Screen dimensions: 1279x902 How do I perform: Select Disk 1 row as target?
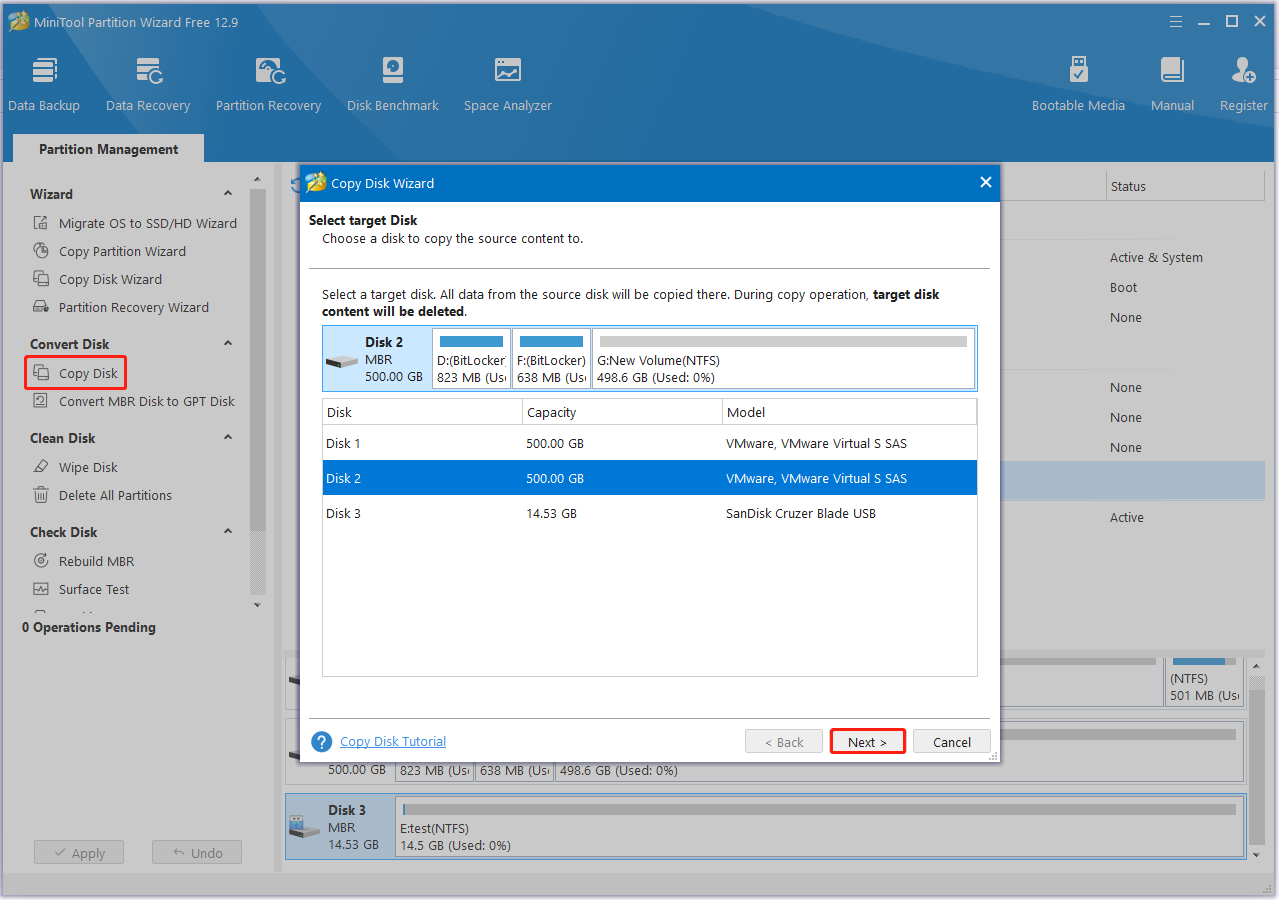pos(649,443)
